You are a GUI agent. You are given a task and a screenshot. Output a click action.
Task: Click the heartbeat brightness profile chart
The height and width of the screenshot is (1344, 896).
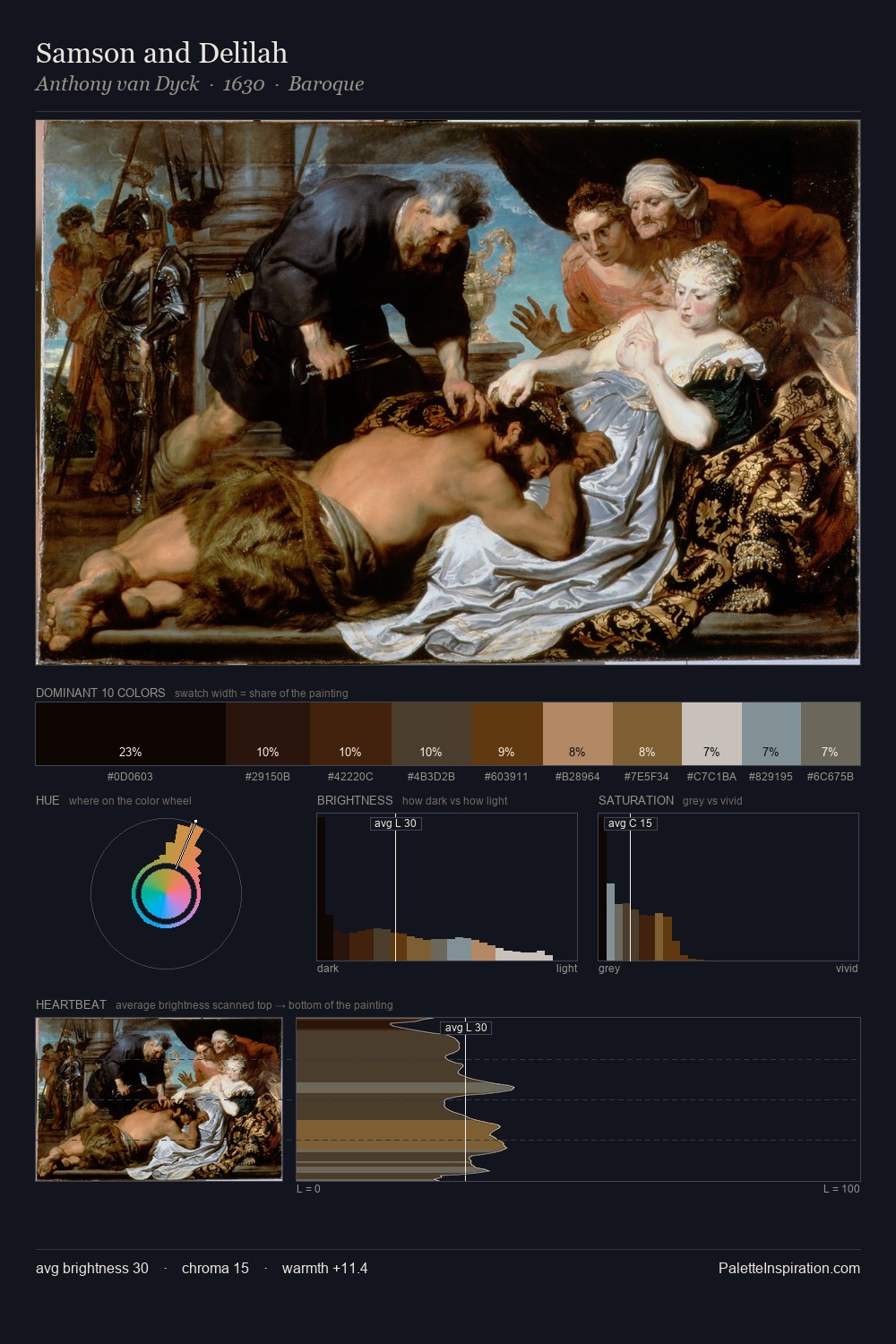(578, 1099)
